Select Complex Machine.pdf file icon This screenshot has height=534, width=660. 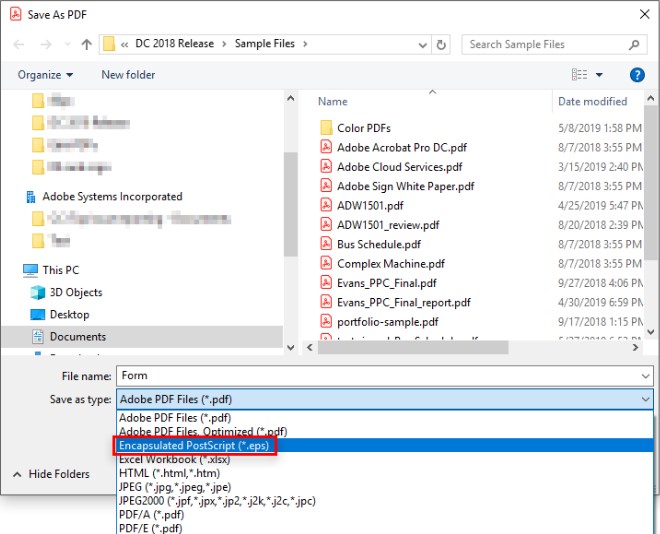(326, 263)
